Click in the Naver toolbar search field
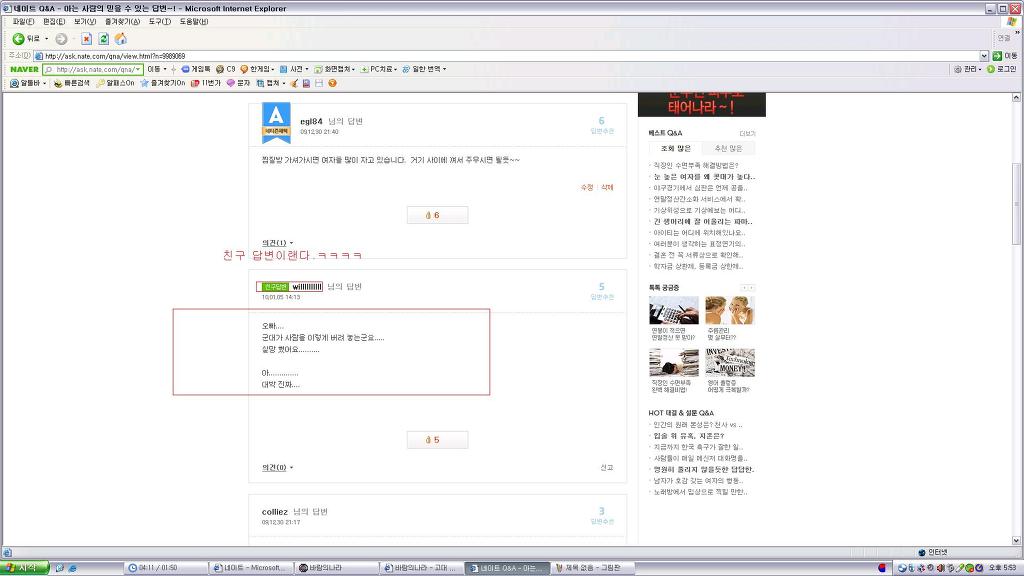 (92, 69)
